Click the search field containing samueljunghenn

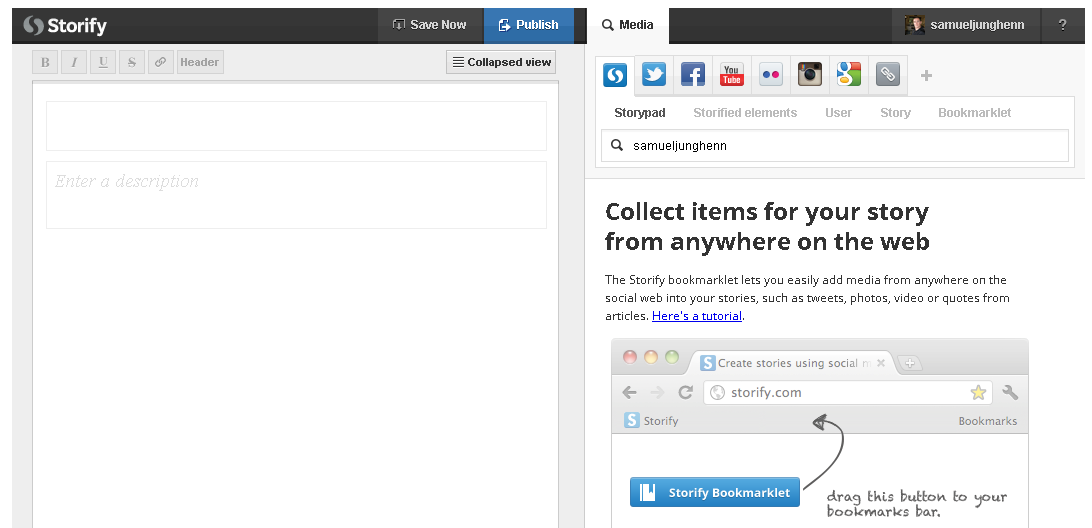click(x=834, y=146)
